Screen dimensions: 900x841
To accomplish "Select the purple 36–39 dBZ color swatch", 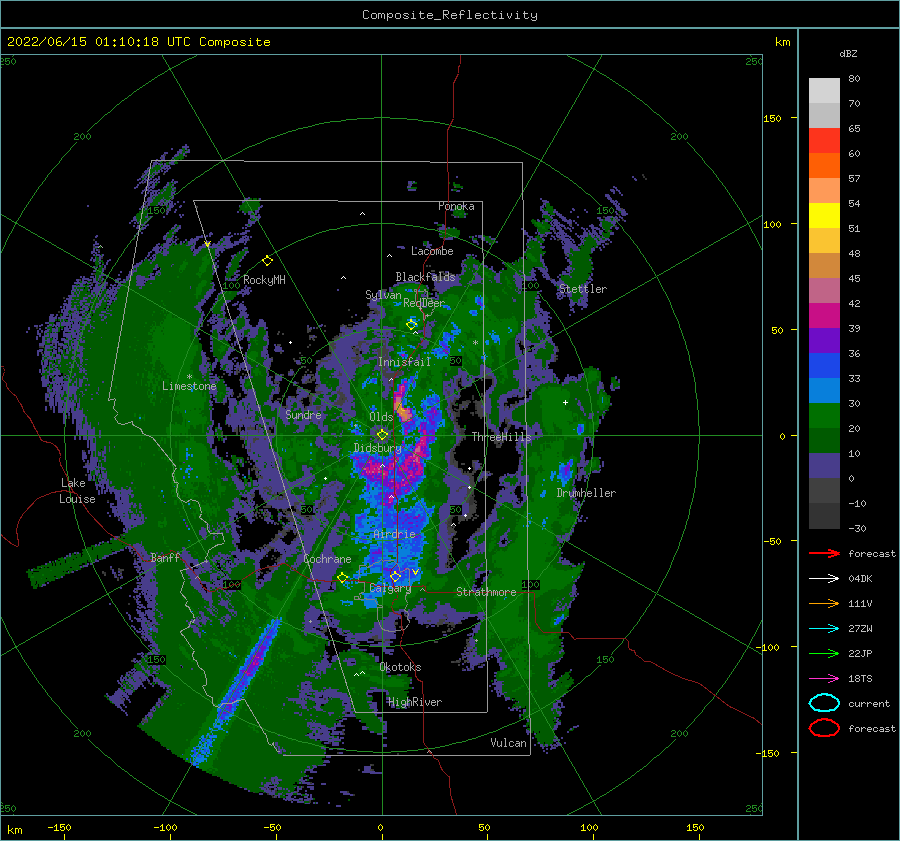I will pos(824,341).
